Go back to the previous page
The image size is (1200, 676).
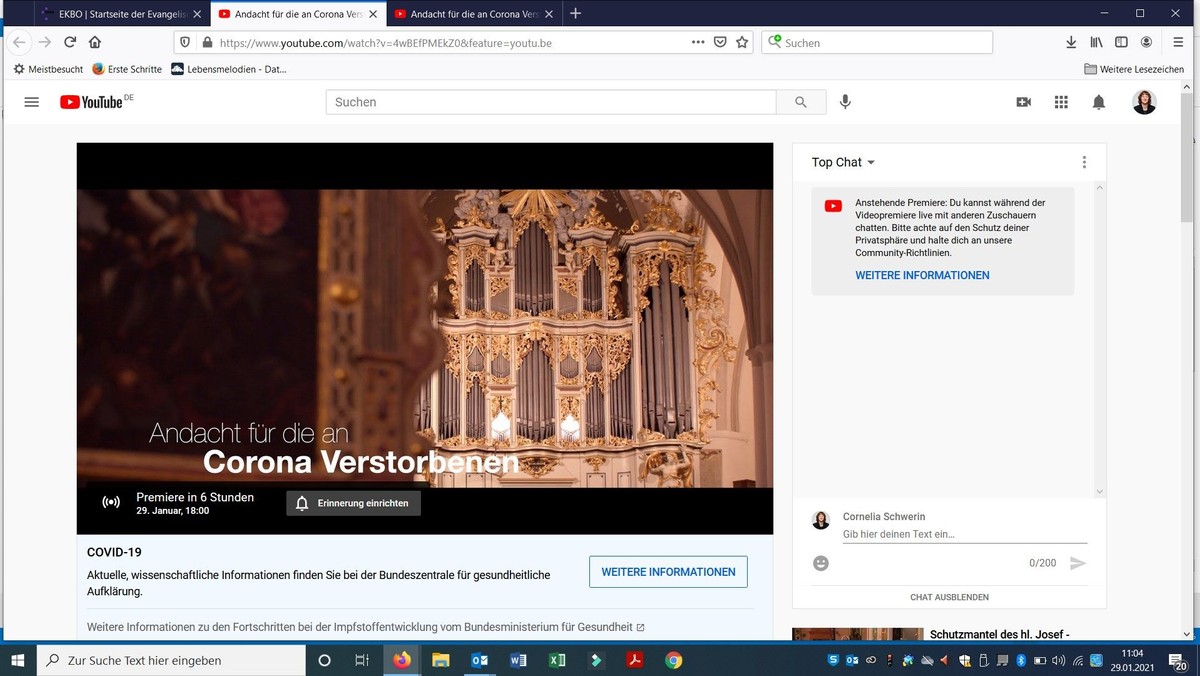point(19,42)
